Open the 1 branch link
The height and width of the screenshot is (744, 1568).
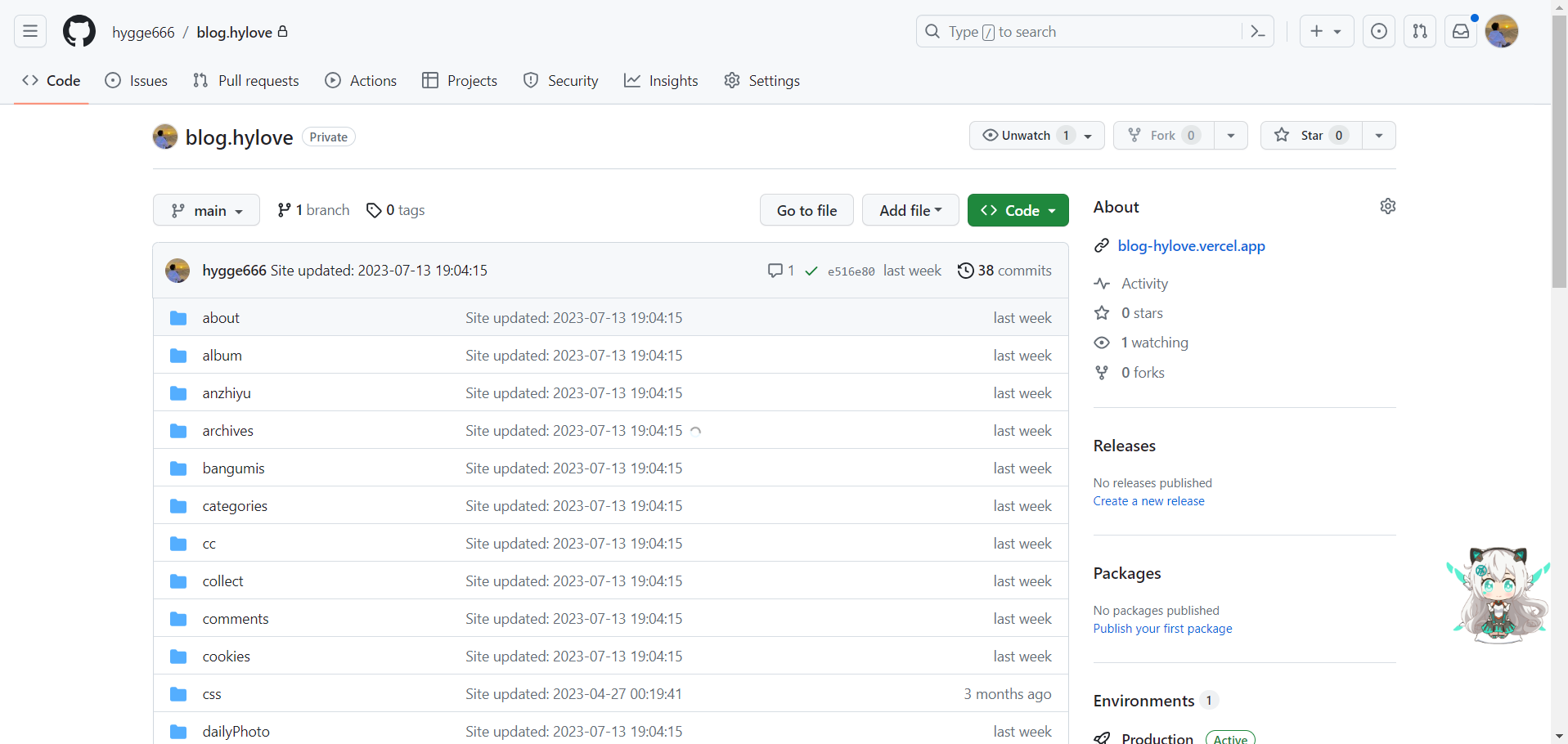coord(313,210)
